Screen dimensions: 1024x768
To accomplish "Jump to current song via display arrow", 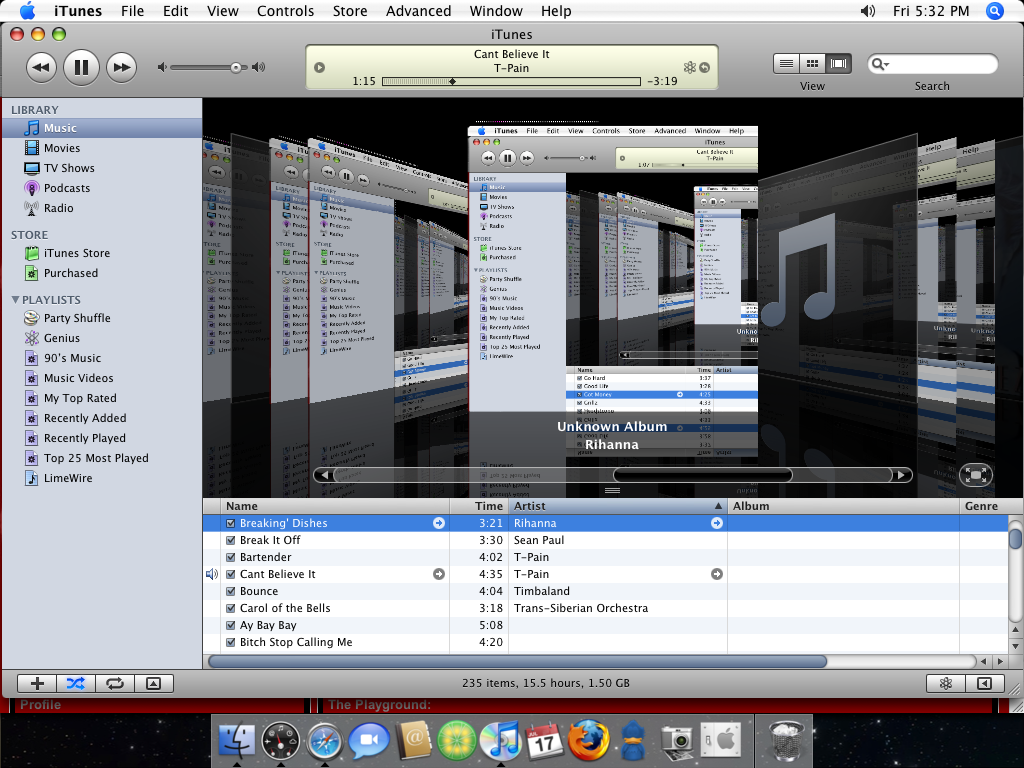I will pyautogui.click(x=705, y=67).
